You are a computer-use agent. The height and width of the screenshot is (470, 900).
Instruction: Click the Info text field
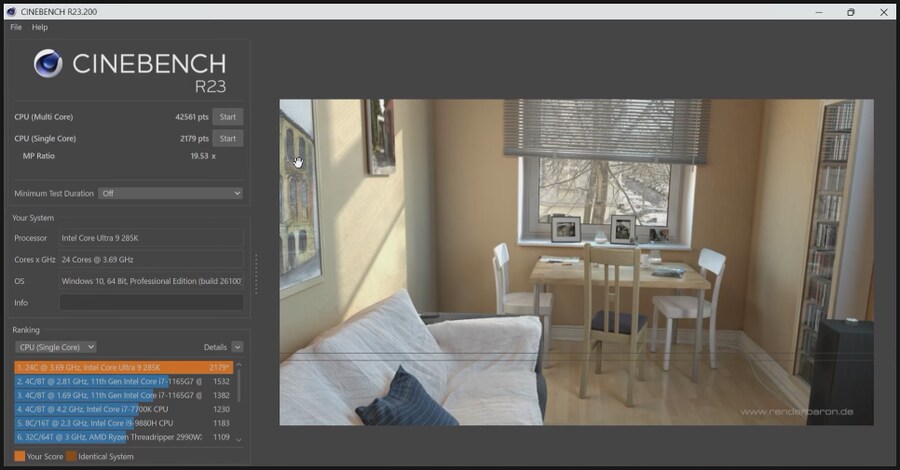(151, 302)
